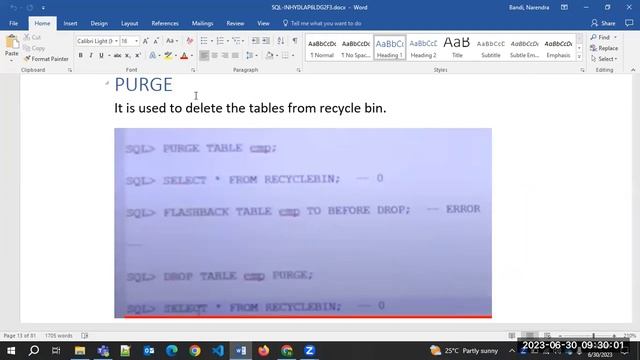
Task: Switch to the References tab
Action: pyautogui.click(x=165, y=23)
